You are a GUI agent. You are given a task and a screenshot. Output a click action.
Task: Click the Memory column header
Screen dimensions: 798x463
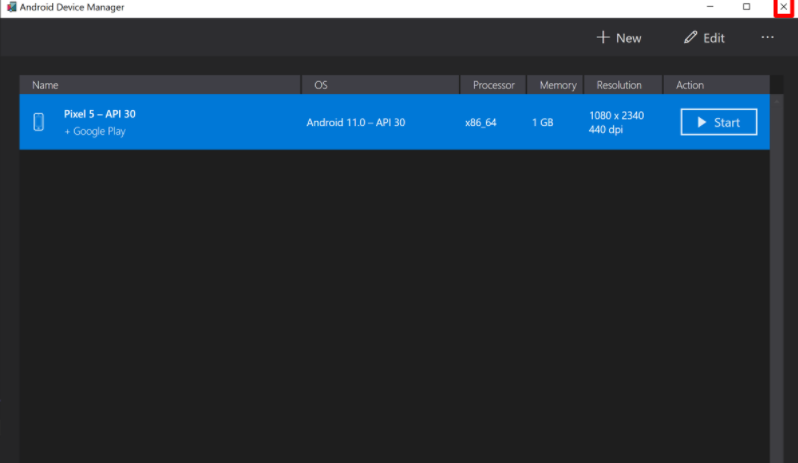click(x=555, y=85)
